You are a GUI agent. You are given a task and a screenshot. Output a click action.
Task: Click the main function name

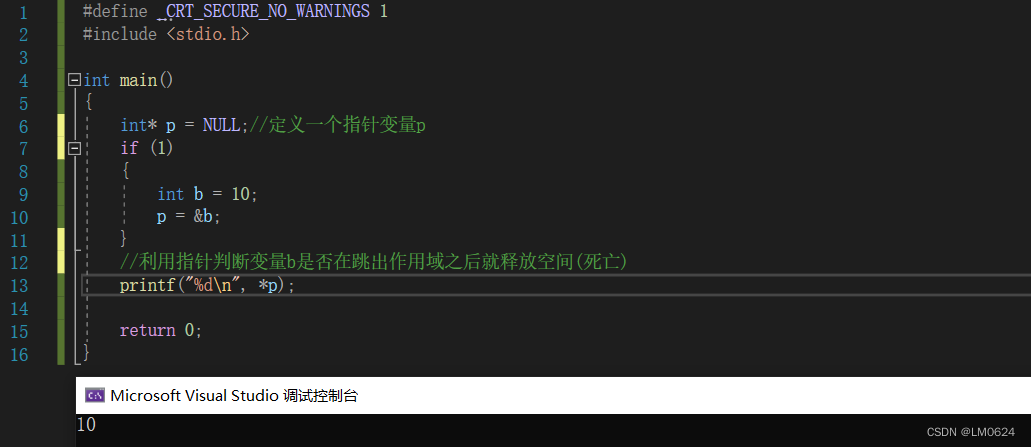pyautogui.click(x=138, y=80)
